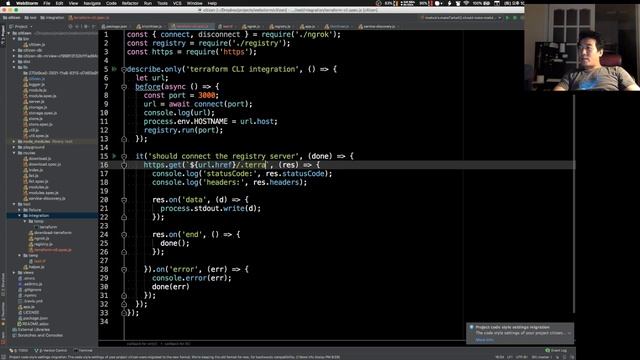
Task: Click the test breadcrumb in the navigation bar
Action: (31, 18)
